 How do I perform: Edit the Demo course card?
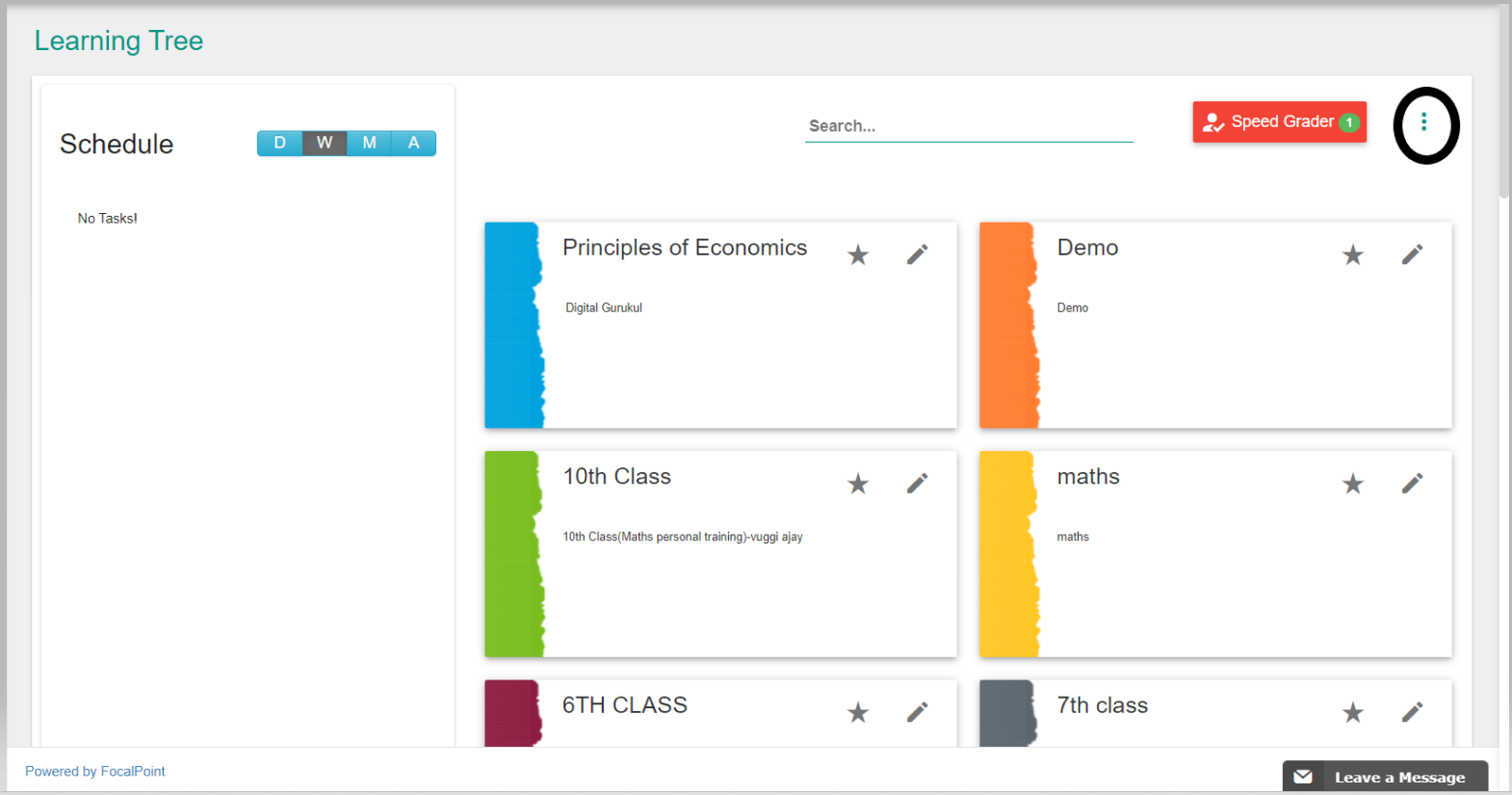(1412, 254)
